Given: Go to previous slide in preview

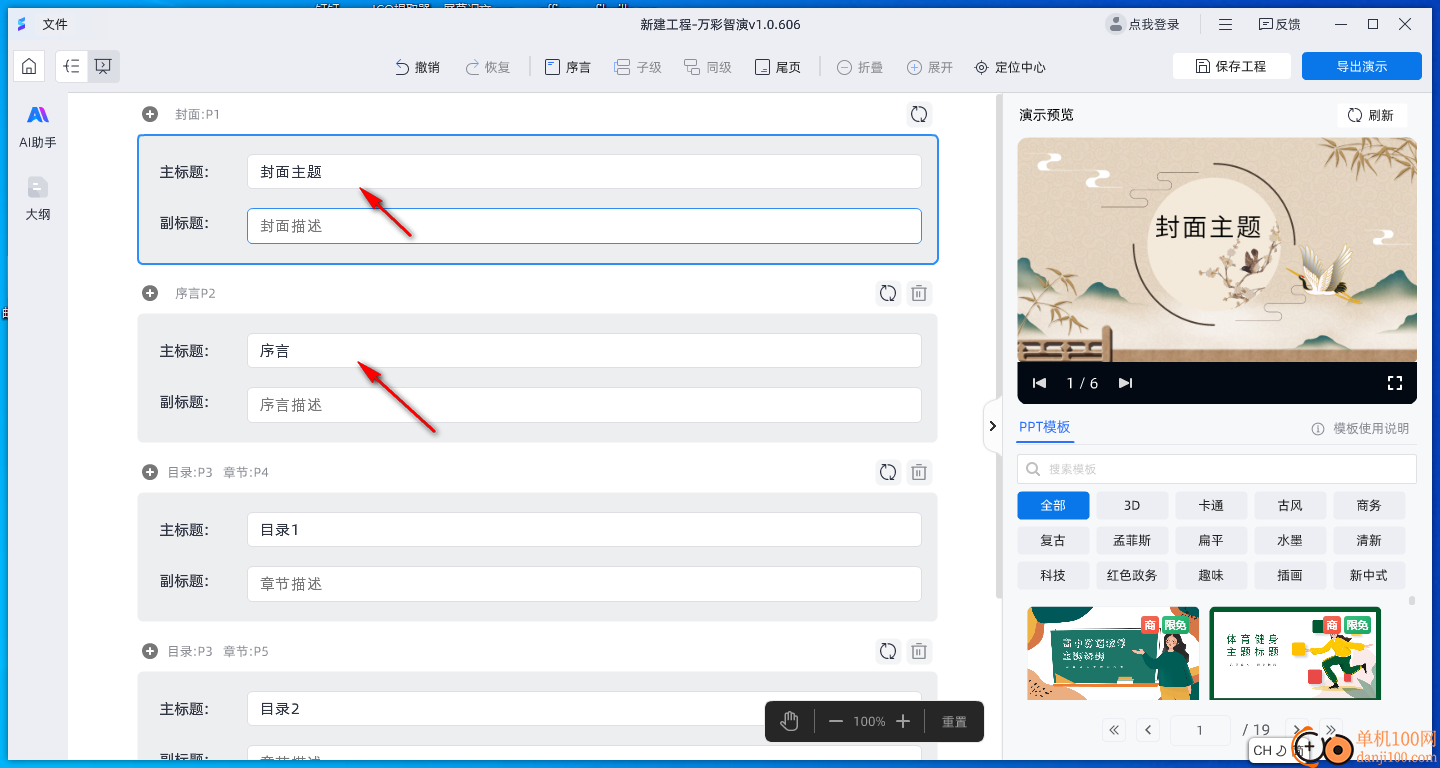Looking at the screenshot, I should pos(1040,383).
